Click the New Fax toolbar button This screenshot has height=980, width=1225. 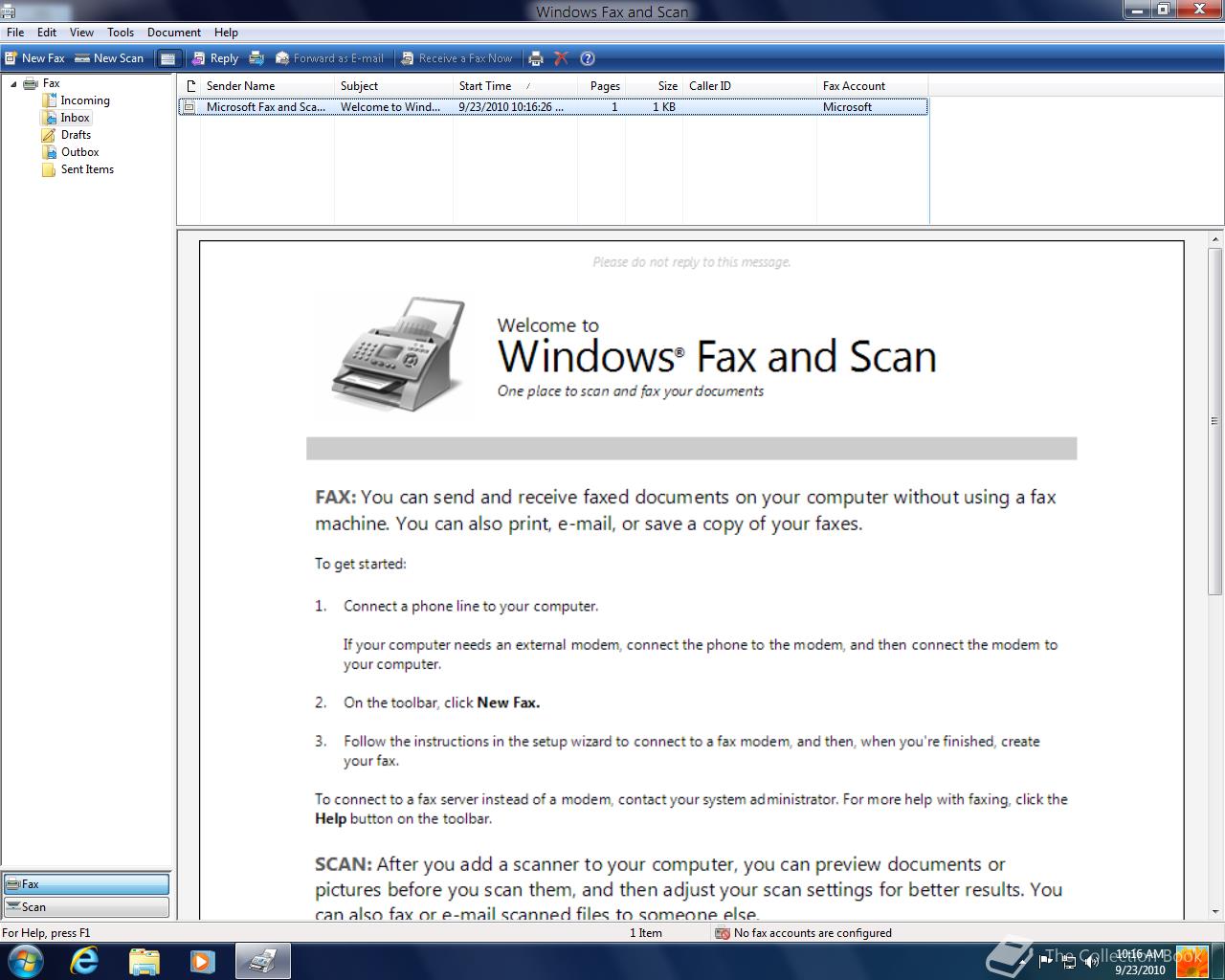pyautogui.click(x=35, y=58)
